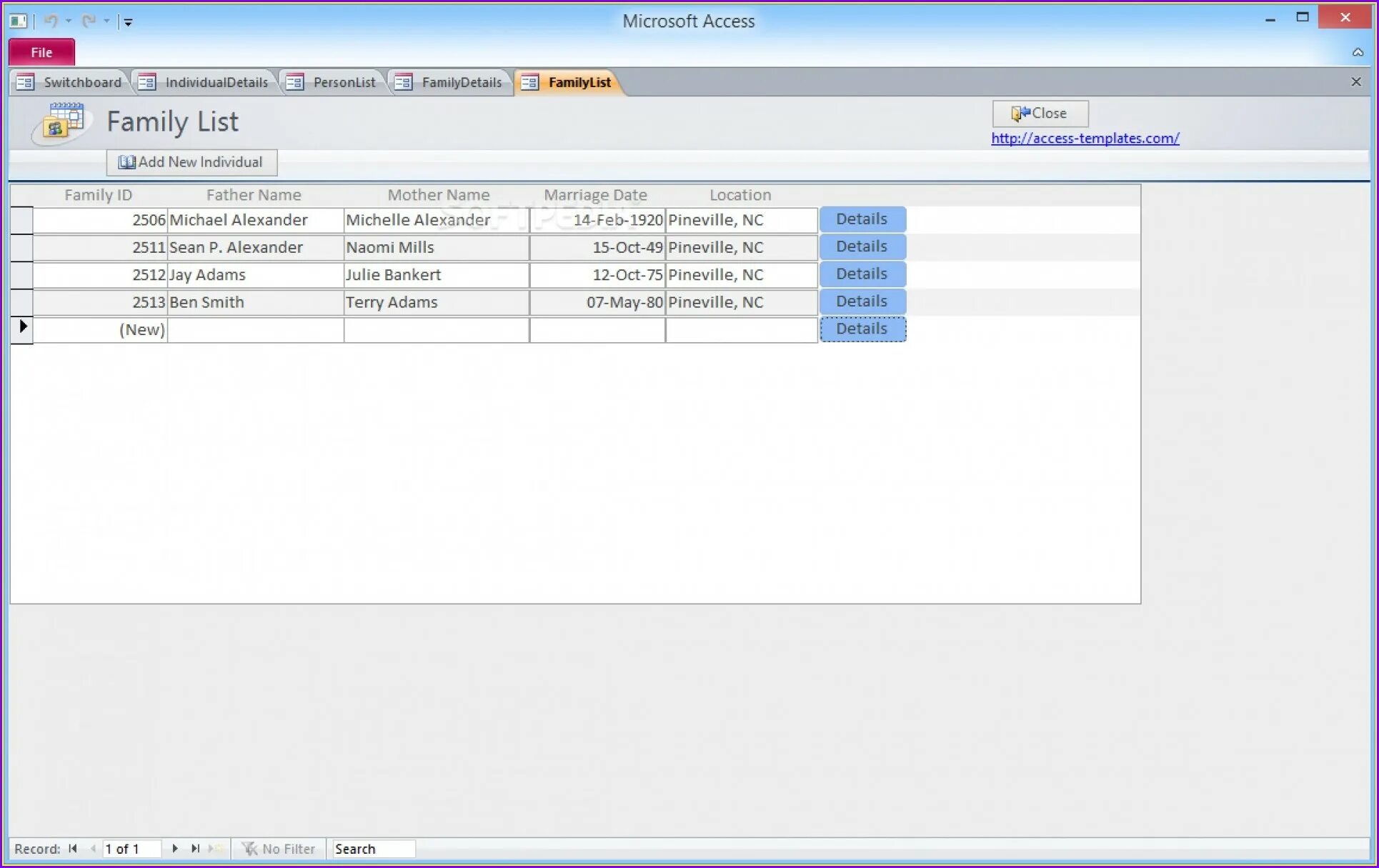Click the Close form button
This screenshot has height=868, width=1379.
[1040, 113]
